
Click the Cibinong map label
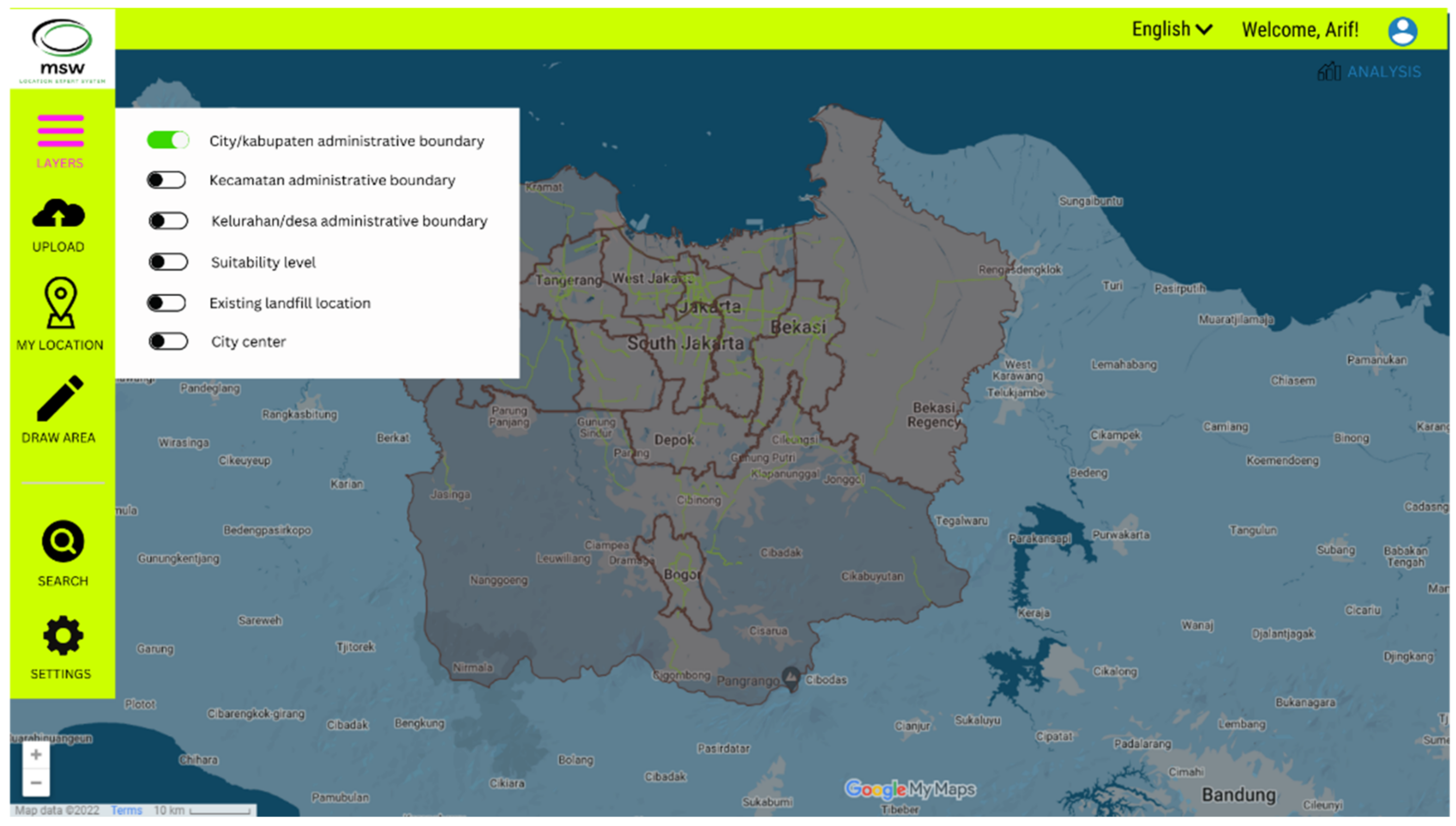tap(698, 500)
